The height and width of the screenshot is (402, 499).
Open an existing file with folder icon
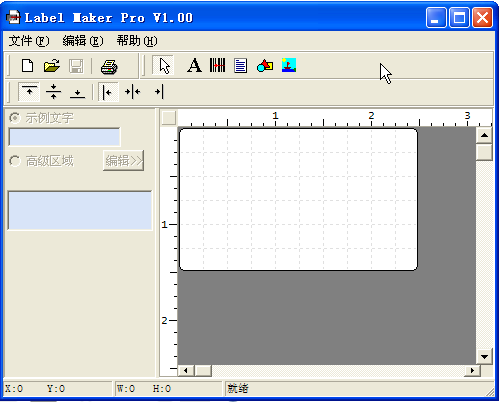coord(52,66)
